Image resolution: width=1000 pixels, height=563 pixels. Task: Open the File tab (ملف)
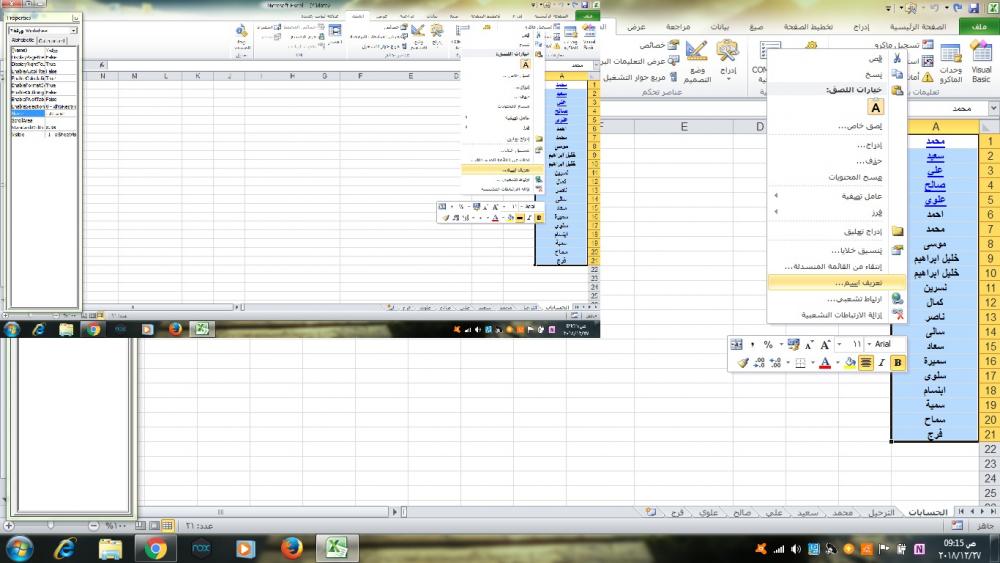(979, 27)
